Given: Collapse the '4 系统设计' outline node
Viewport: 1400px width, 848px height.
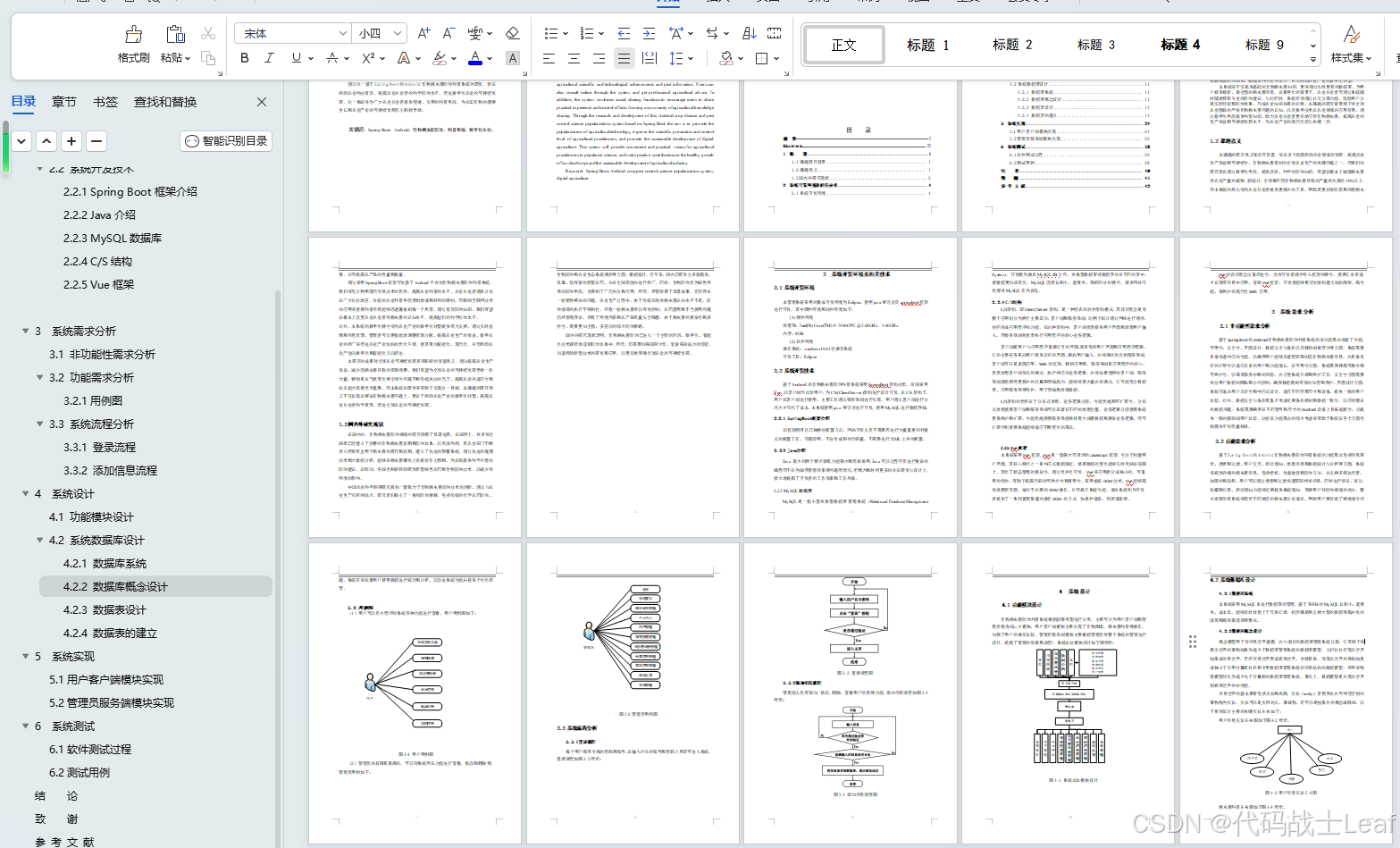Looking at the screenshot, I should pyautogui.click(x=25, y=493).
